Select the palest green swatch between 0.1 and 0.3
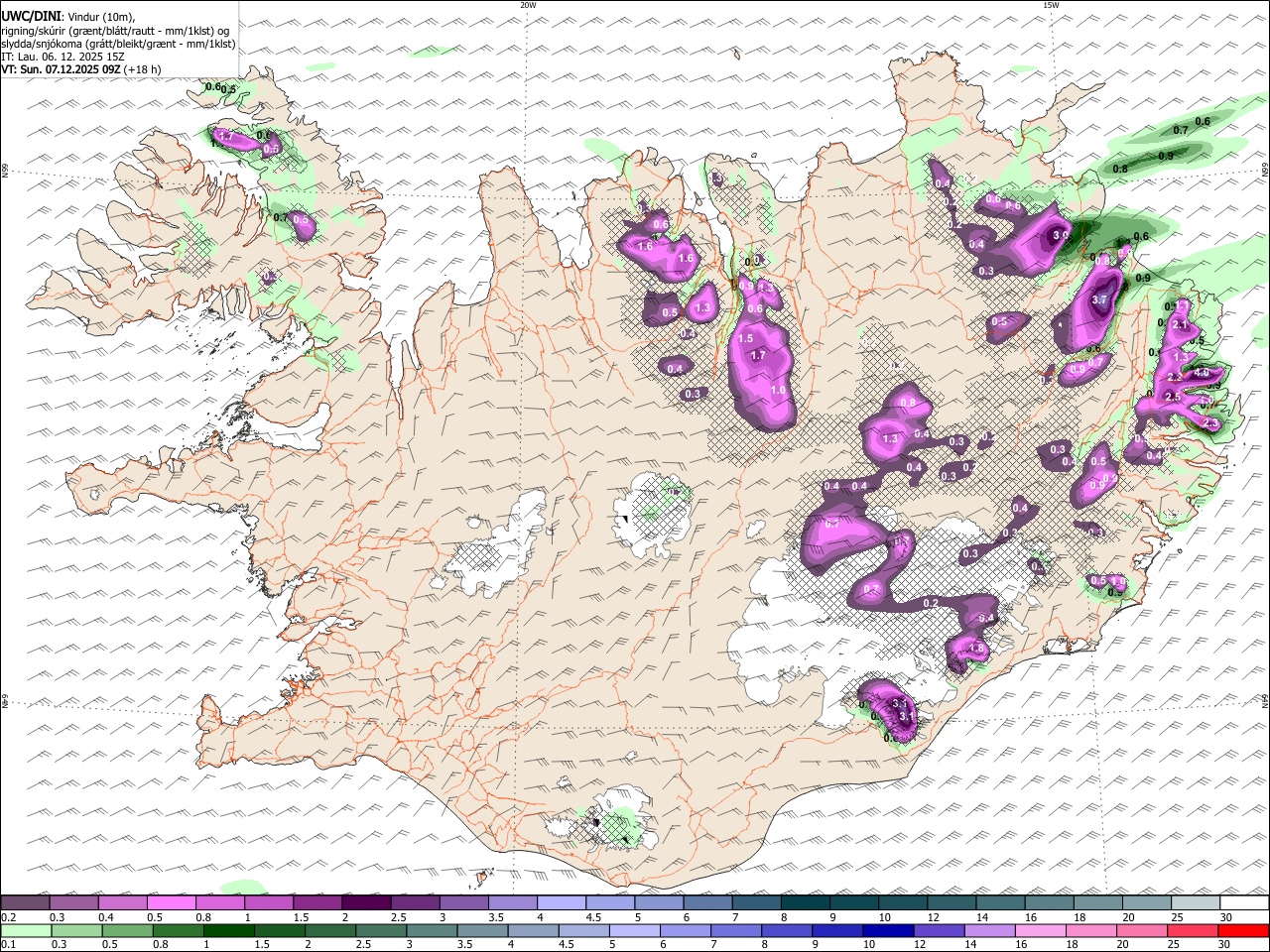 pos(26,930)
